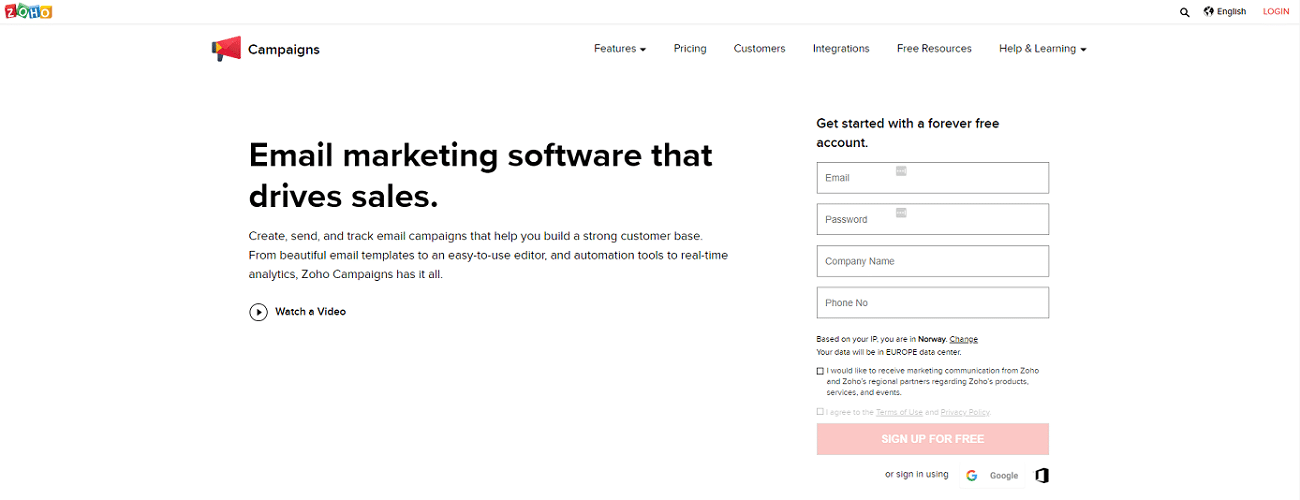Screen dimensions: 1300x500
Task: Click the Office 365 sign-in icon
Action: coord(1041,475)
